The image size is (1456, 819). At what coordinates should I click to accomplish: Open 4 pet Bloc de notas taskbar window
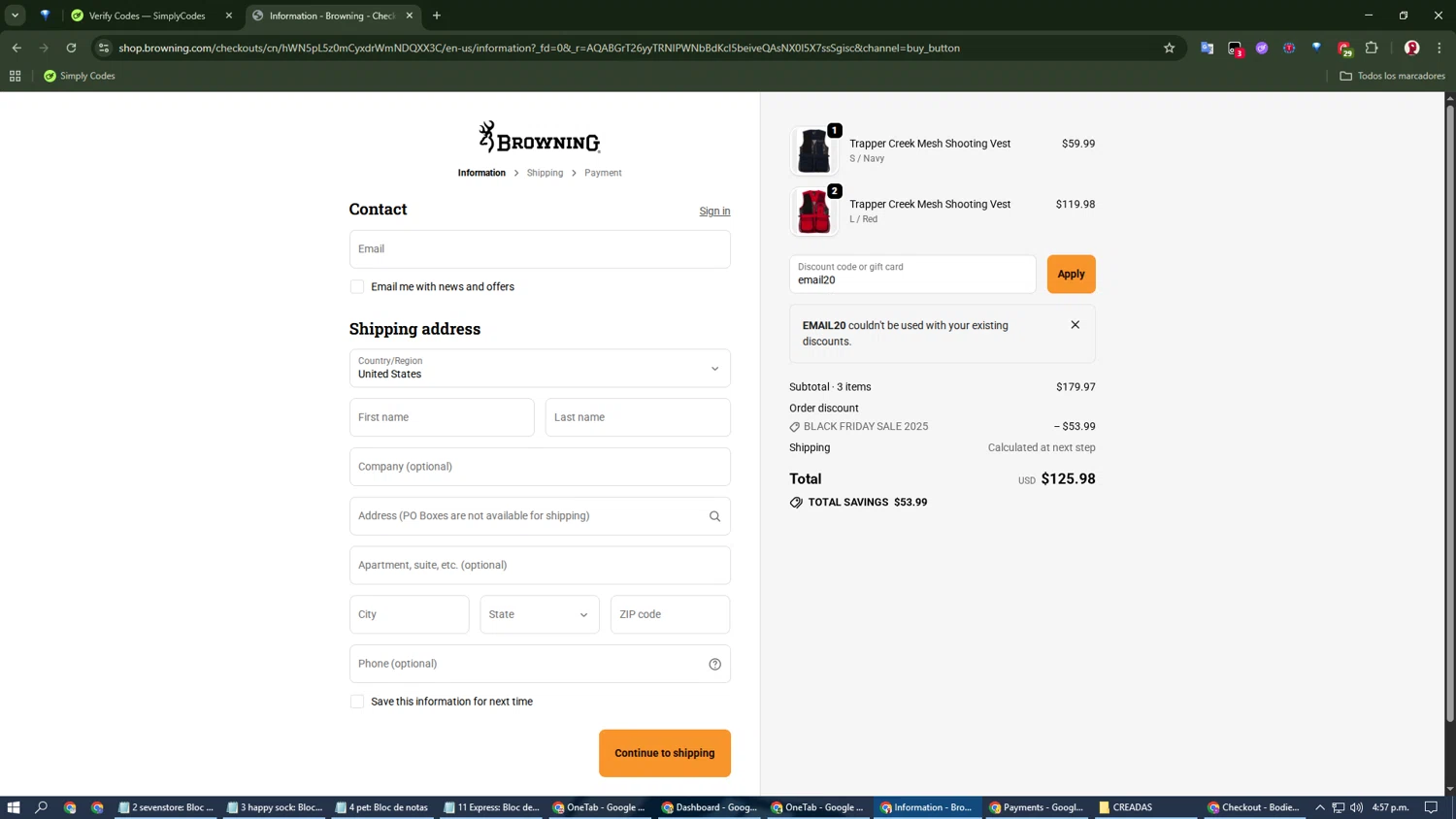click(x=382, y=807)
